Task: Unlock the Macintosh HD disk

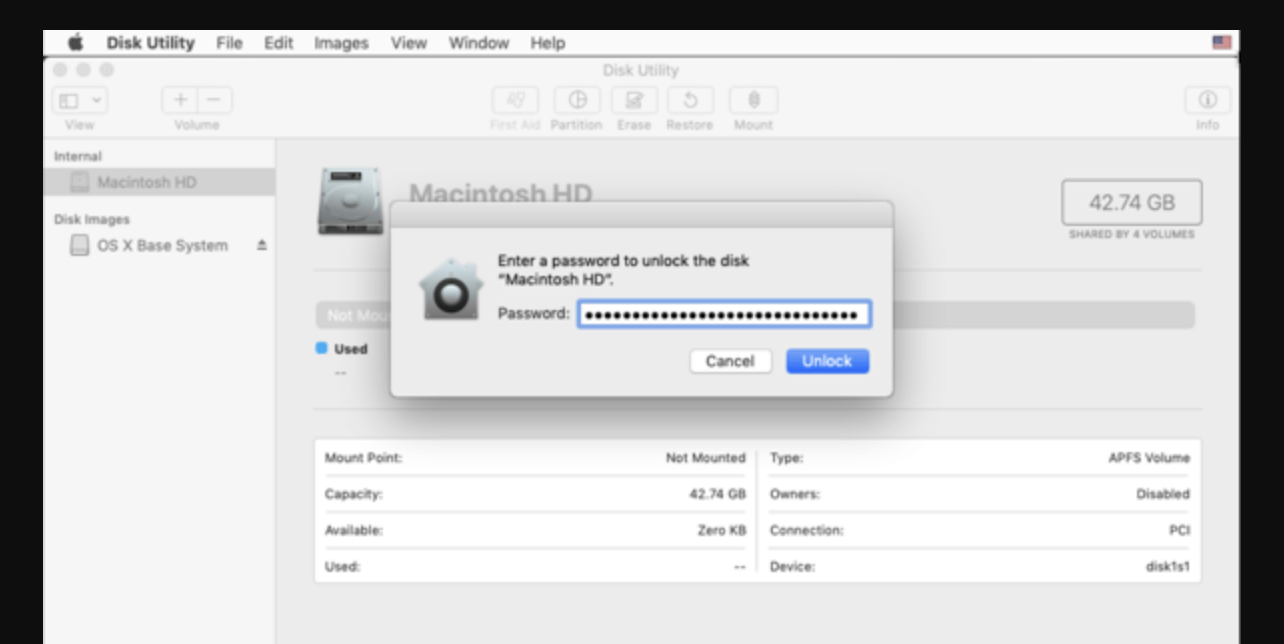Action: point(827,361)
